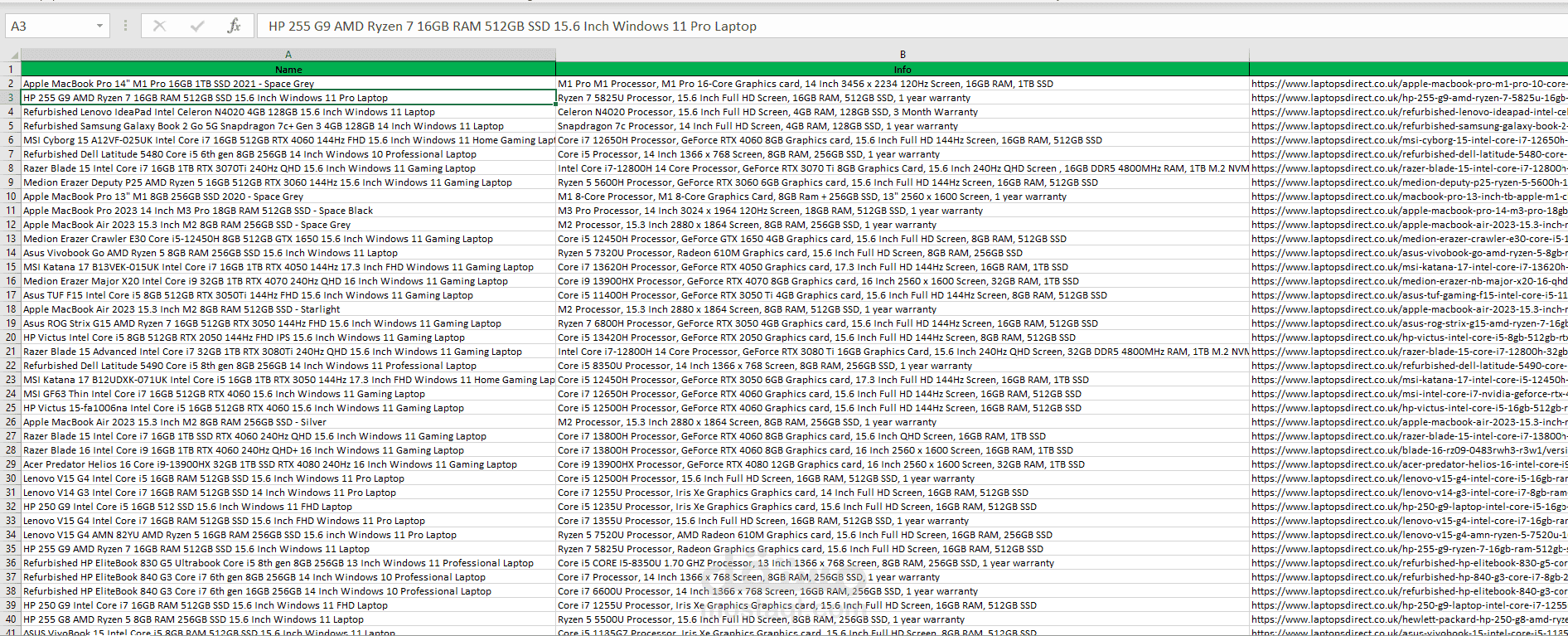Select the Ryzen 7 6800H Processor info cell
Screen dimensions: 1568x636
coord(903,323)
